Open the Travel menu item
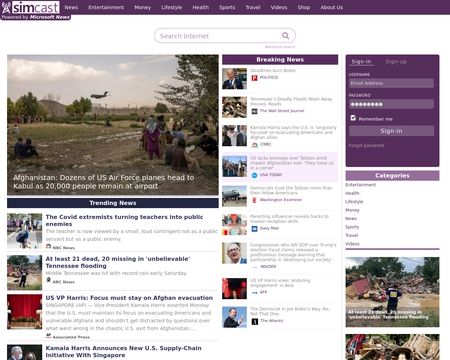This screenshot has width=450, height=360. [x=253, y=7]
